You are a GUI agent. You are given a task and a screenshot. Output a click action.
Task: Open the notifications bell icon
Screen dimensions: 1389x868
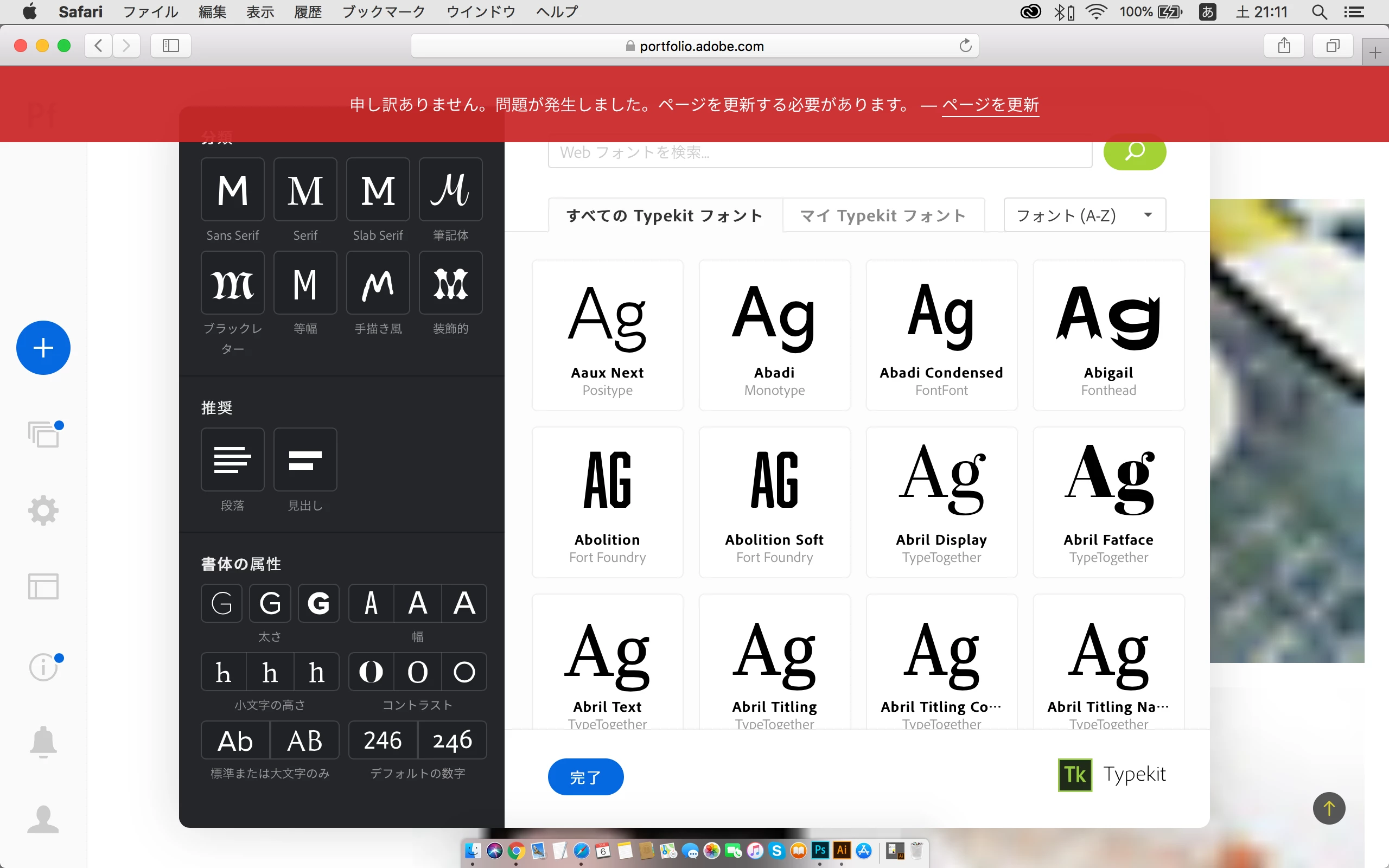pyautogui.click(x=43, y=742)
